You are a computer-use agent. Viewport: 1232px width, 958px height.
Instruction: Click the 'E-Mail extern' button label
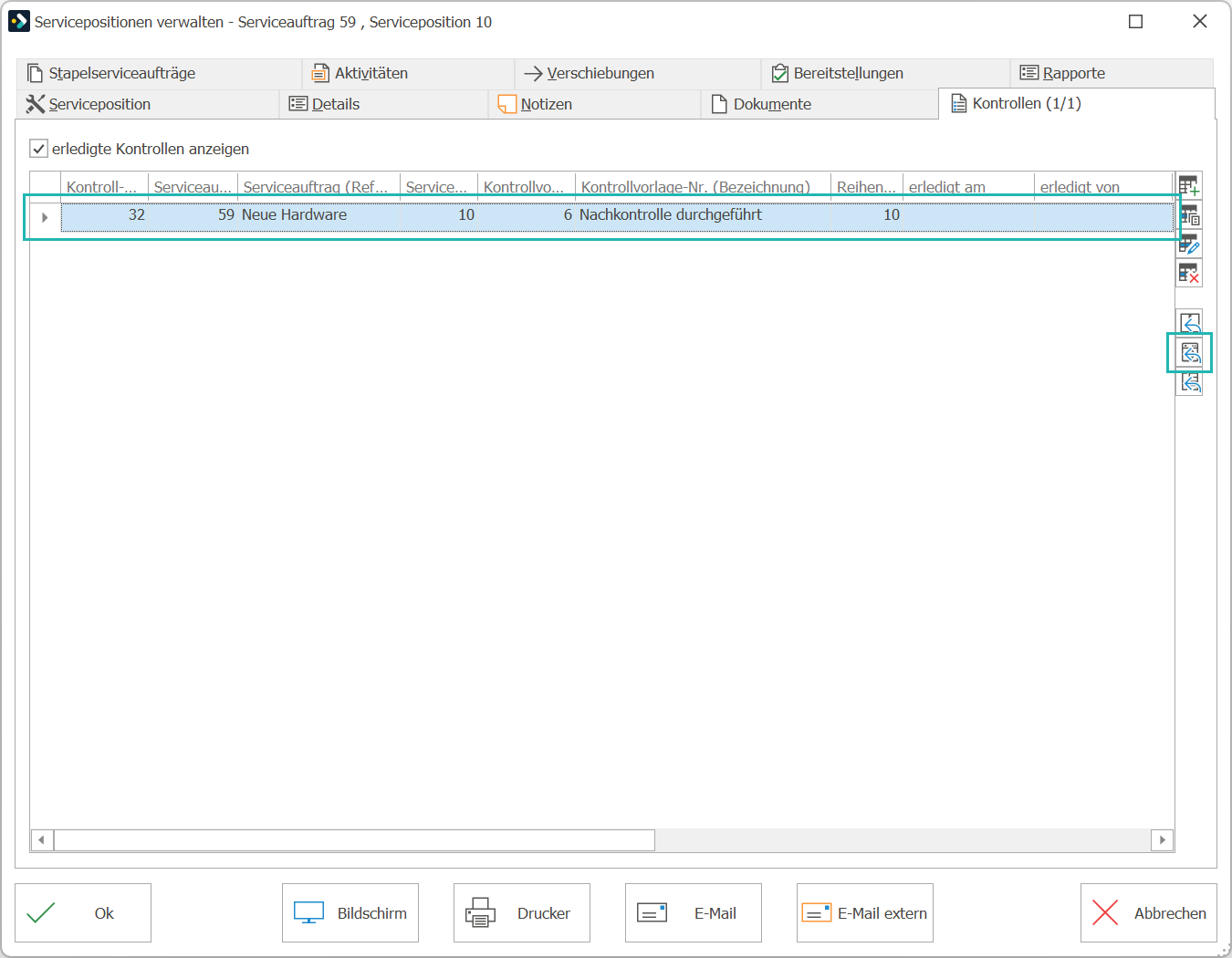(882, 913)
